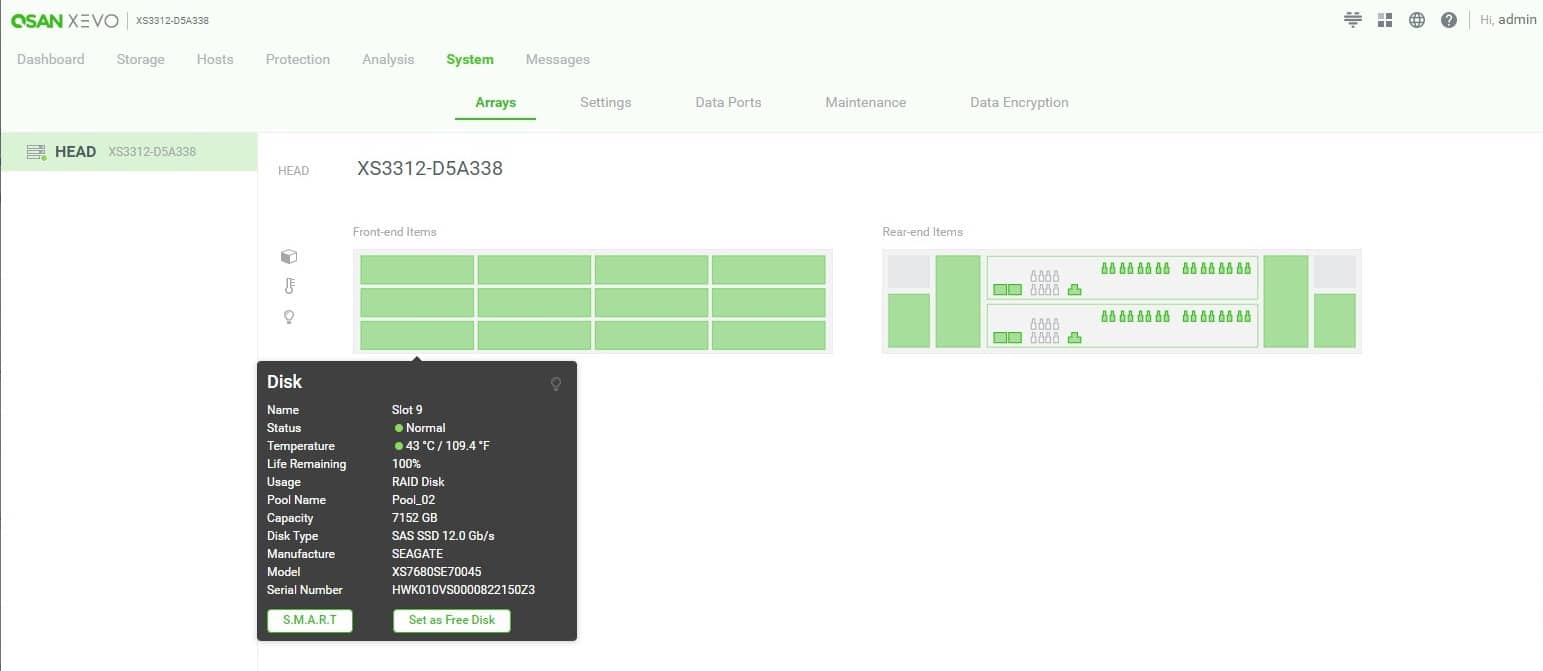Click the light bulb icon left of enclosure
The width and height of the screenshot is (1543, 671).
[x=289, y=317]
